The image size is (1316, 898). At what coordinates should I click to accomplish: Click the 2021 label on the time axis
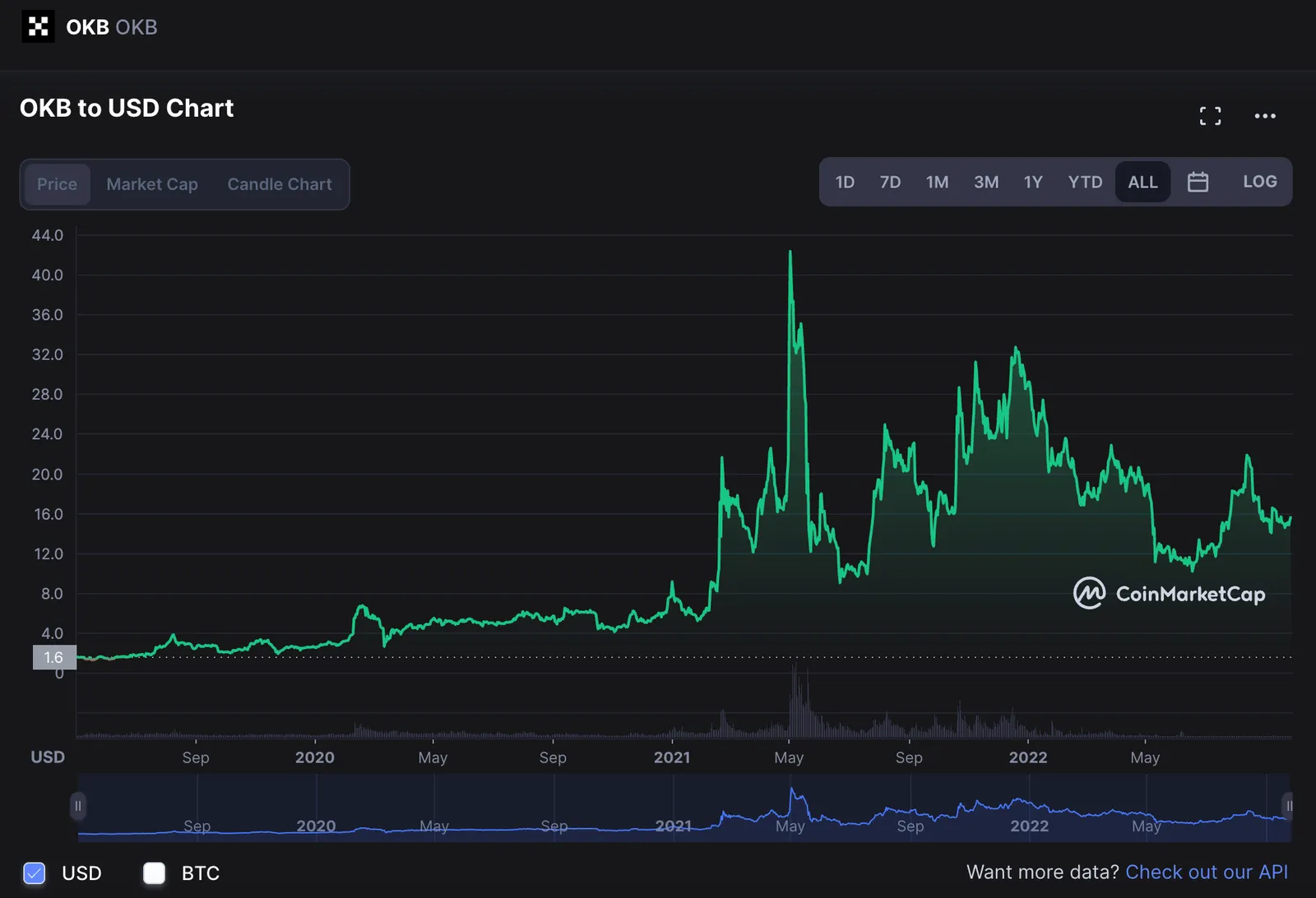click(x=672, y=757)
